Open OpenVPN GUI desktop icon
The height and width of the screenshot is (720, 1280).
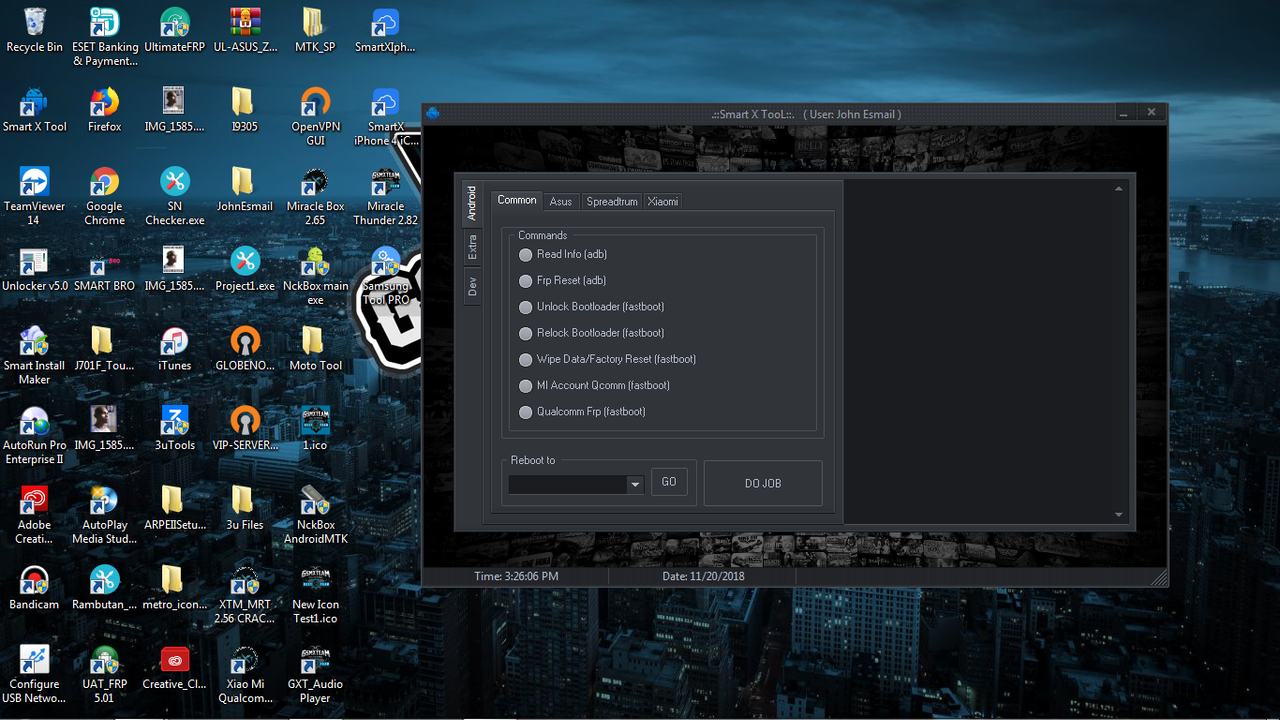point(315,117)
